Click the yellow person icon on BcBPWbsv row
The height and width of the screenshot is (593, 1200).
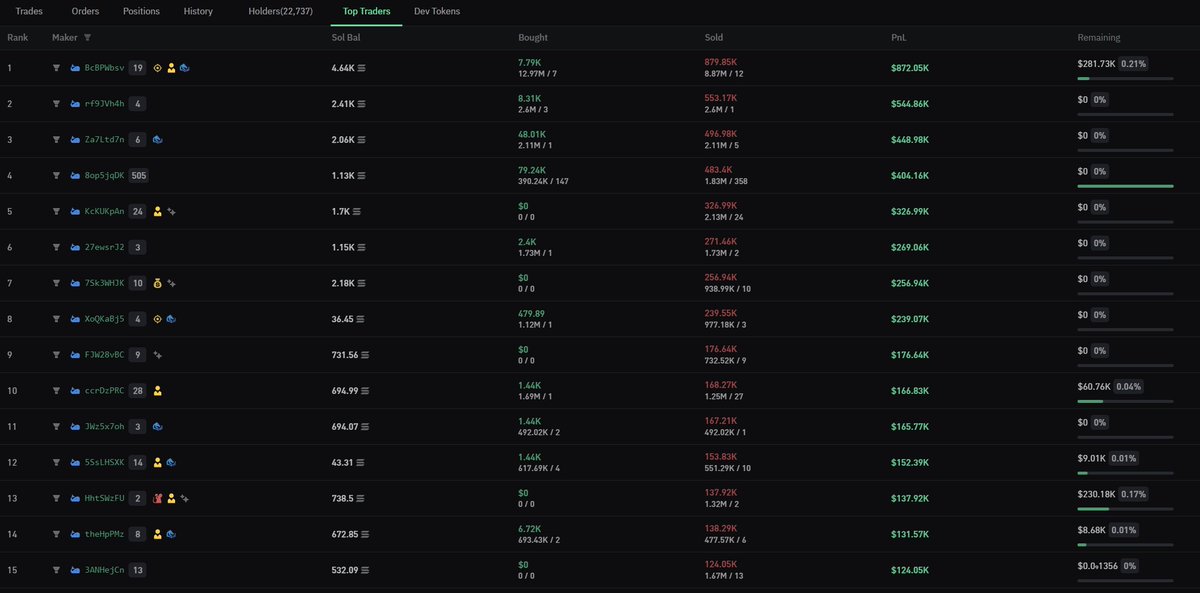[171, 68]
